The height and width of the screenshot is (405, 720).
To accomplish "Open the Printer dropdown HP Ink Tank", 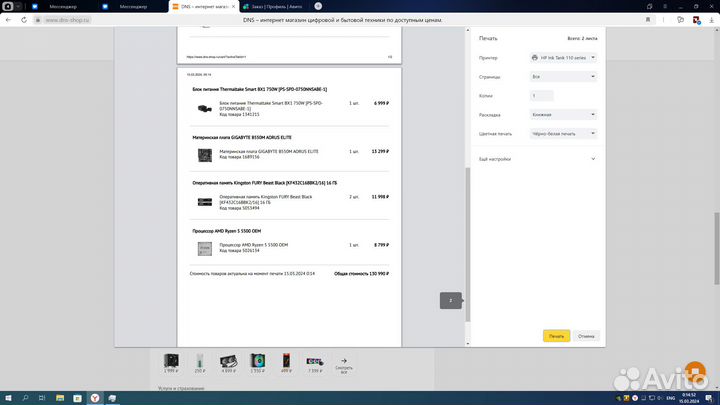I will pos(563,58).
